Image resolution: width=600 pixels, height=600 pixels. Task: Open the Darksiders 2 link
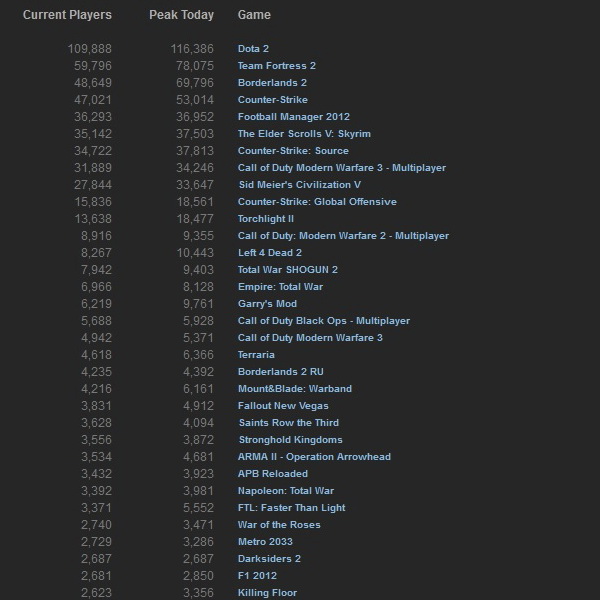pyautogui.click(x=269, y=559)
